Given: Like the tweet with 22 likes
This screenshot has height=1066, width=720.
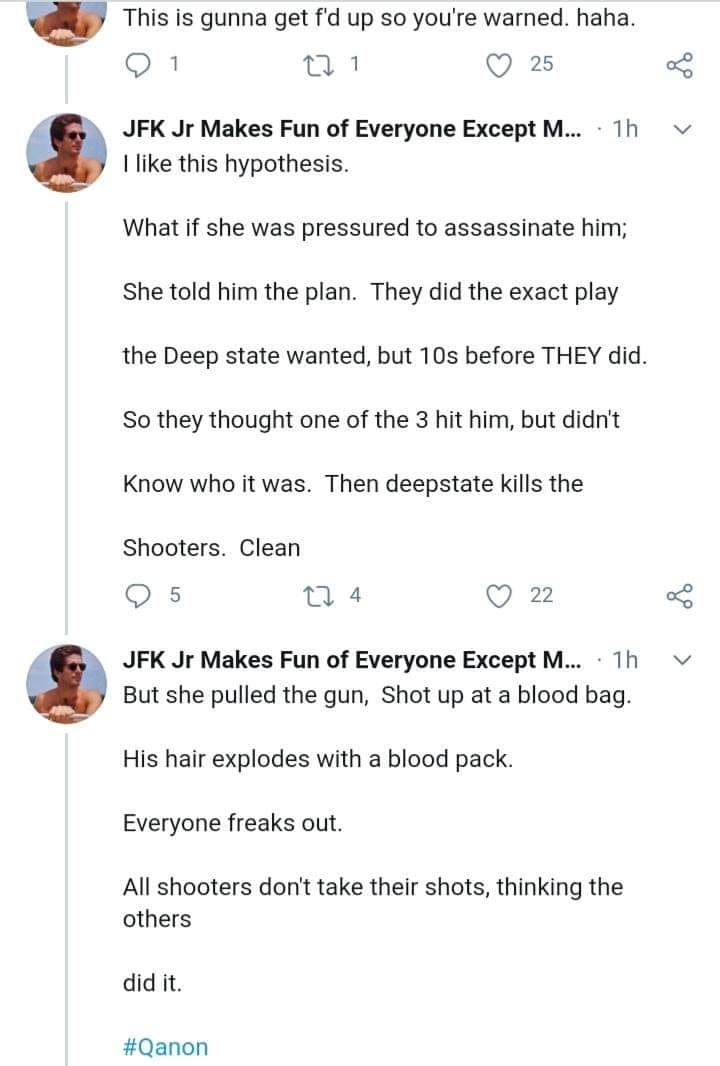Looking at the screenshot, I should (x=497, y=596).
